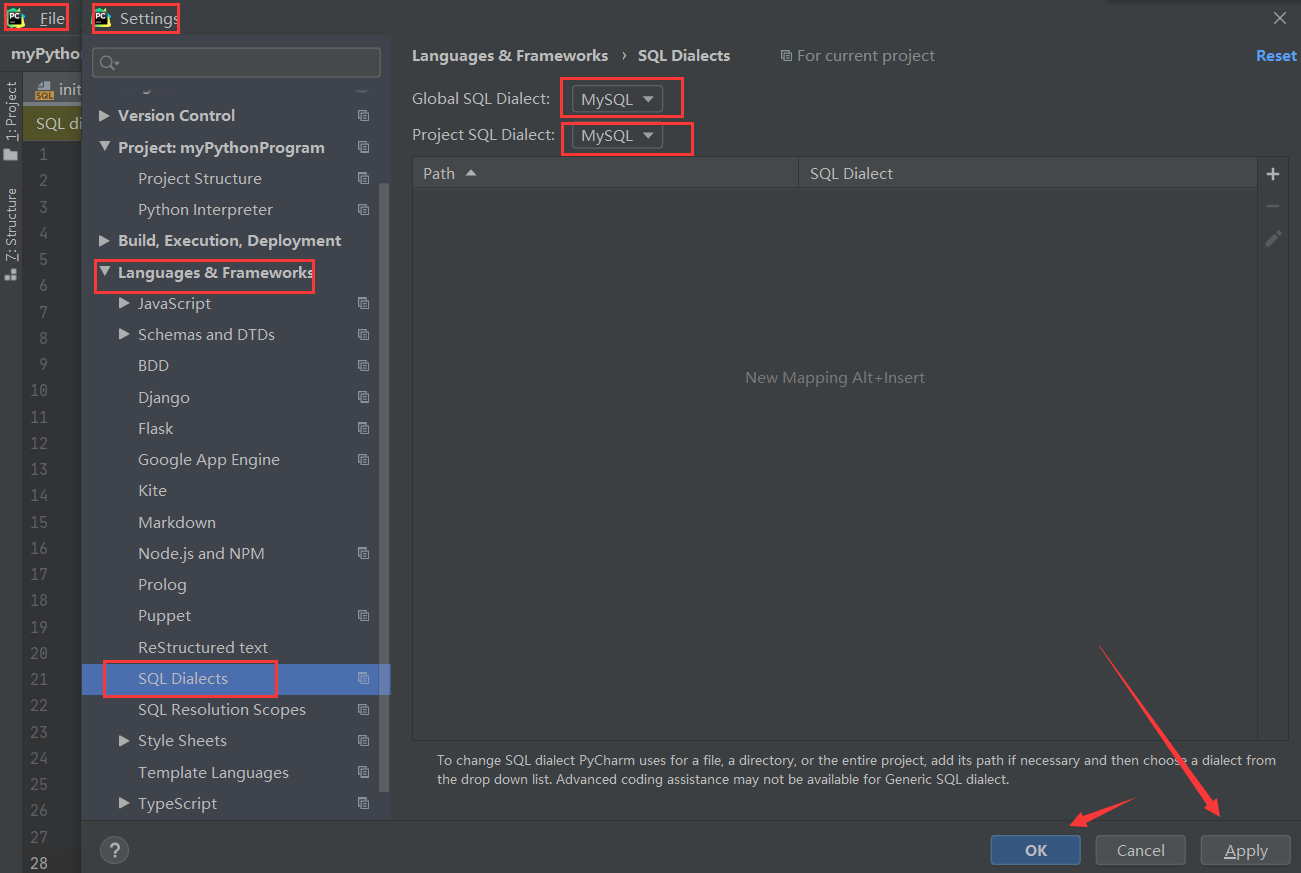Expand the Style Sheets node
The width and height of the screenshot is (1301, 873).
(x=124, y=740)
